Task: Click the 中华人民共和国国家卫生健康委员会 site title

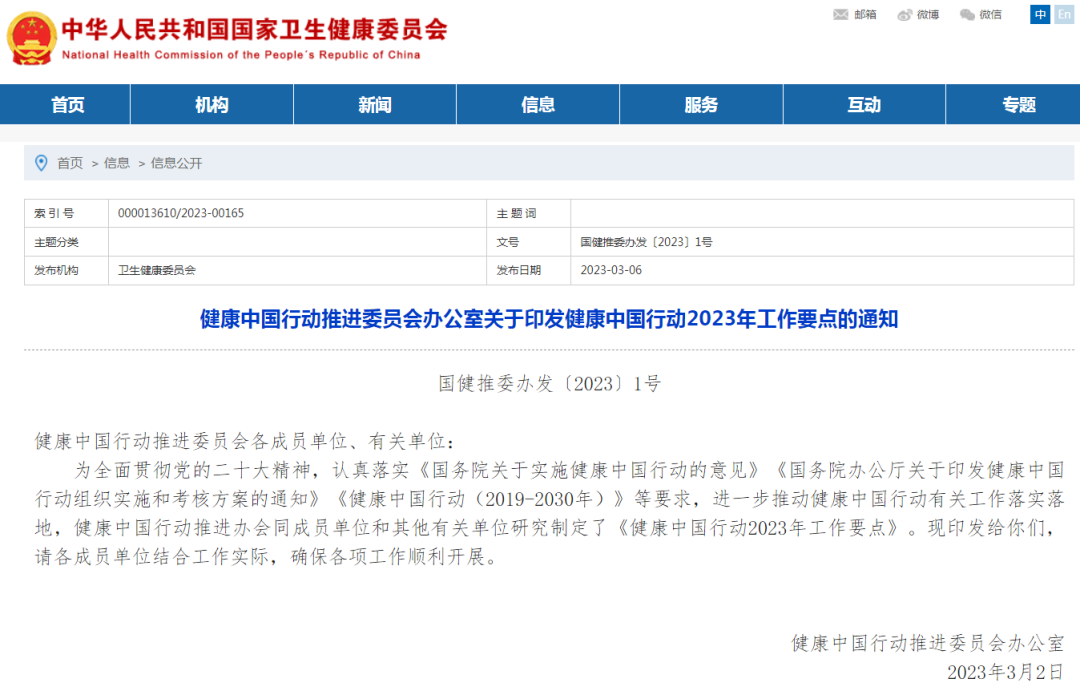Action: click(255, 30)
